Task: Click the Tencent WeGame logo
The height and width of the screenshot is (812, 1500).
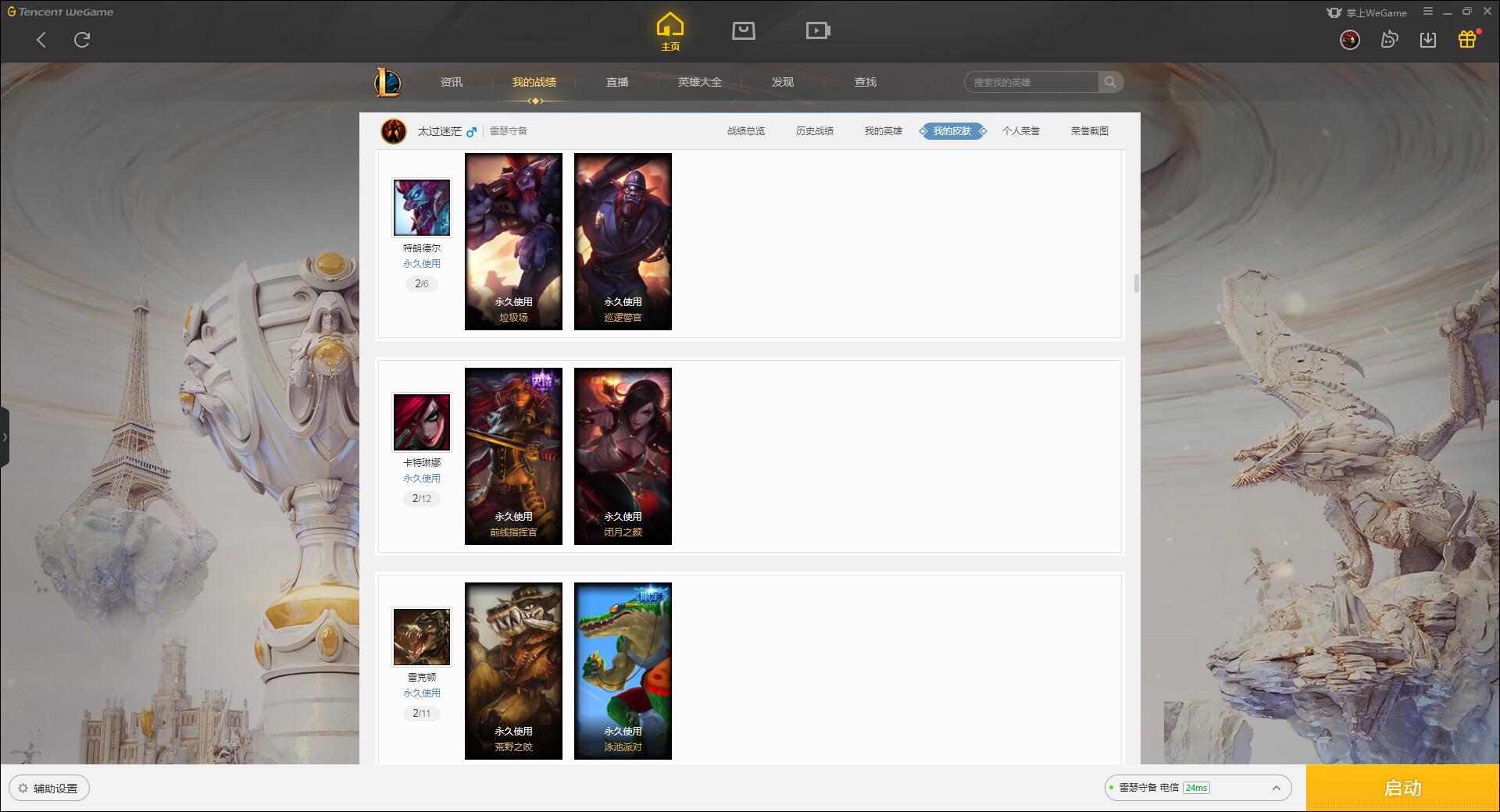Action: pyautogui.click(x=61, y=12)
